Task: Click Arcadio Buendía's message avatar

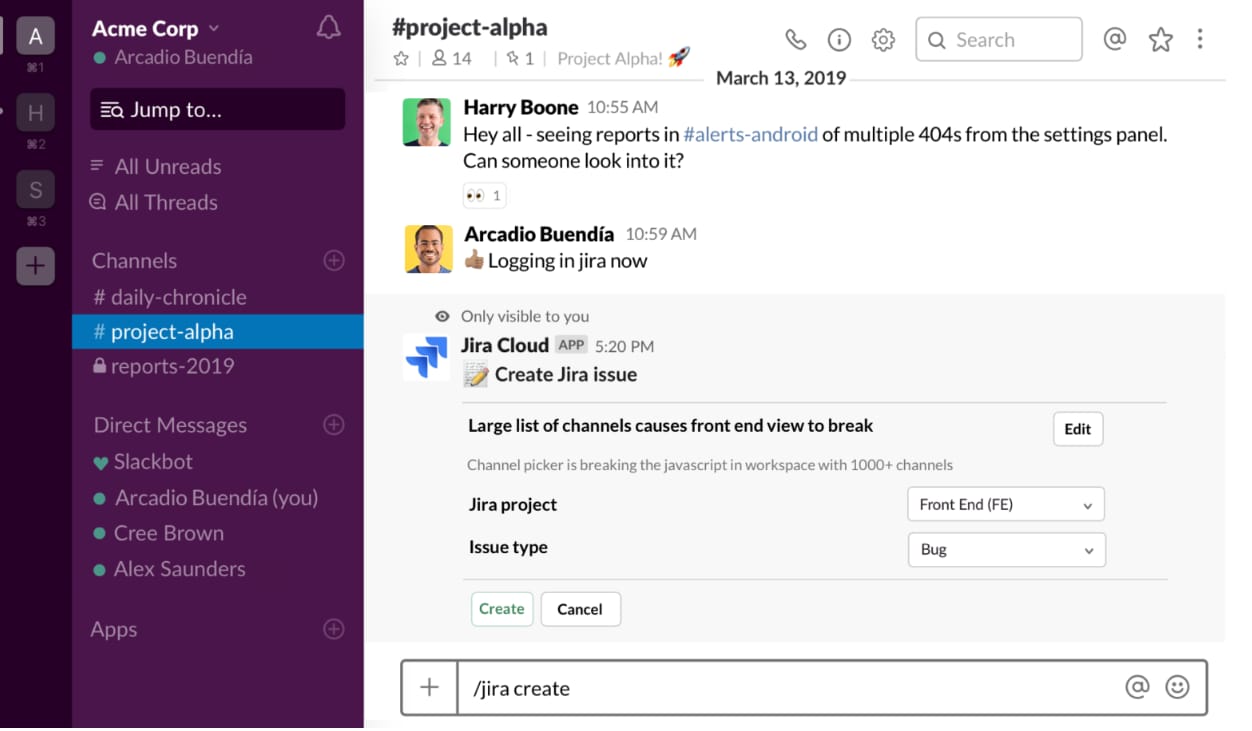Action: [428, 249]
